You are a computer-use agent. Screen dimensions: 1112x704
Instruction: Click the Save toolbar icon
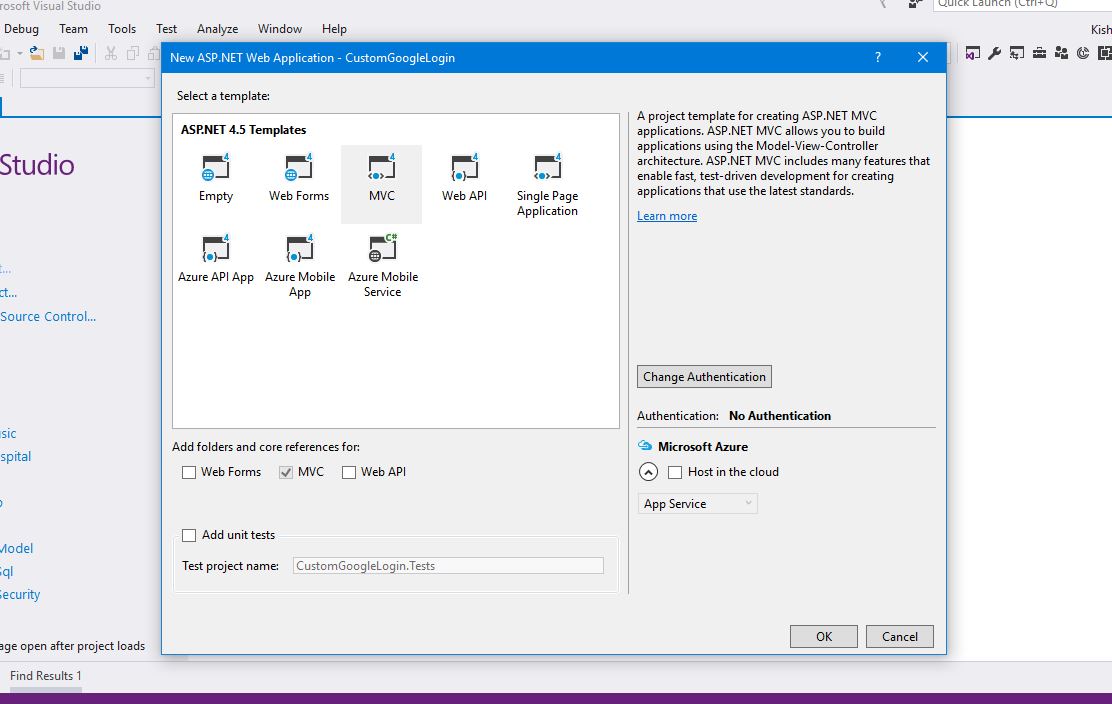60,53
